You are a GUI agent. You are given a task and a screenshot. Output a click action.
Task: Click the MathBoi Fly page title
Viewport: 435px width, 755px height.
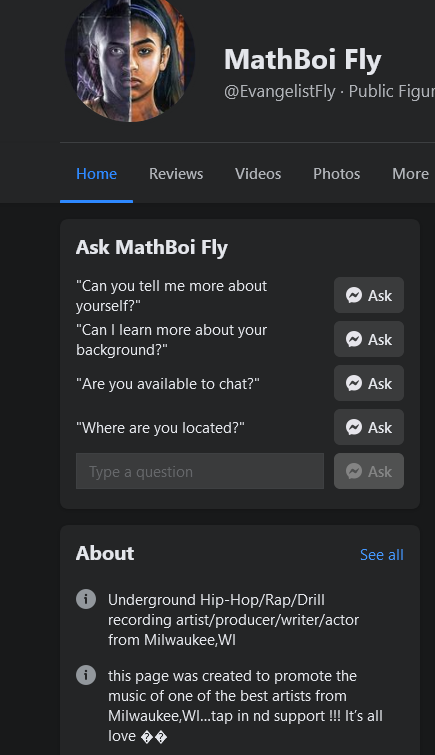303,60
